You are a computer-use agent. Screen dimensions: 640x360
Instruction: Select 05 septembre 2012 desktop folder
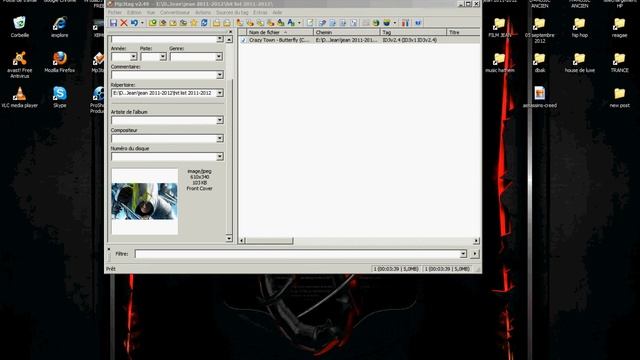point(540,30)
